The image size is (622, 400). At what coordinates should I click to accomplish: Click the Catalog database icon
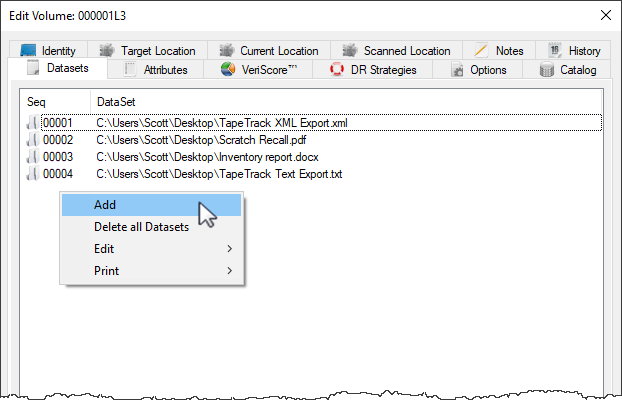[x=547, y=70]
